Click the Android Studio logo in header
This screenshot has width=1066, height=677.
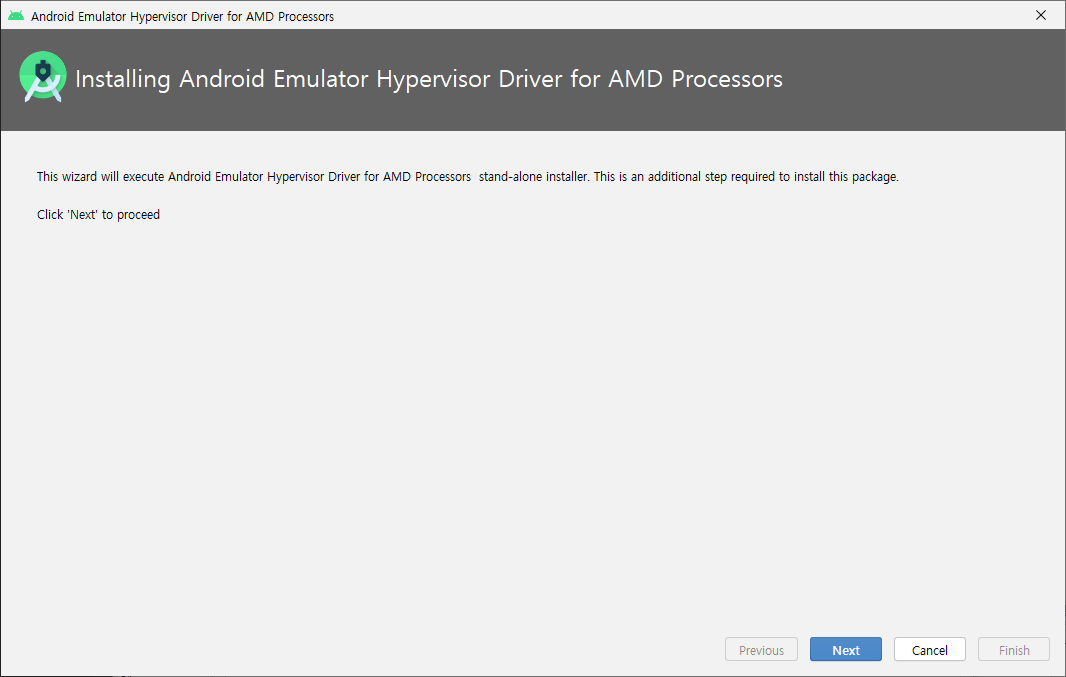tap(43, 77)
